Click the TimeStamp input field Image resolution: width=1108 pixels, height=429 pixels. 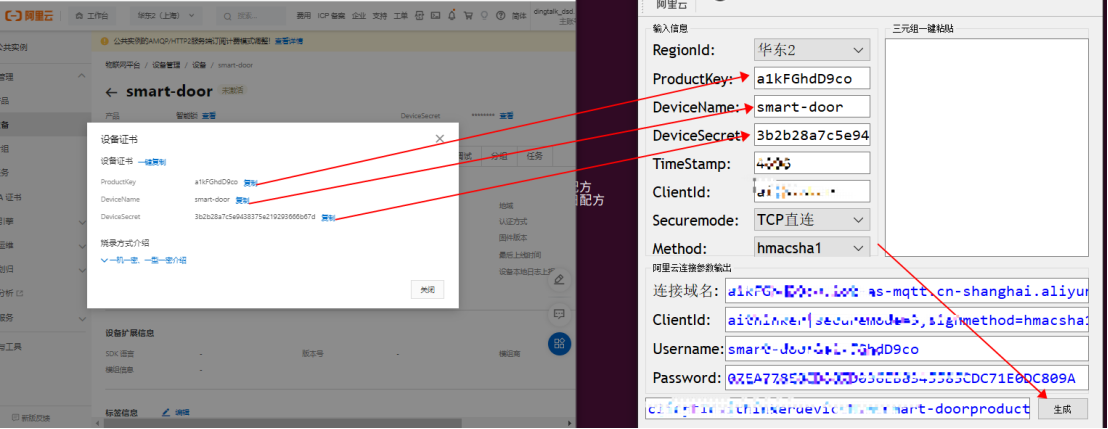click(x=811, y=163)
